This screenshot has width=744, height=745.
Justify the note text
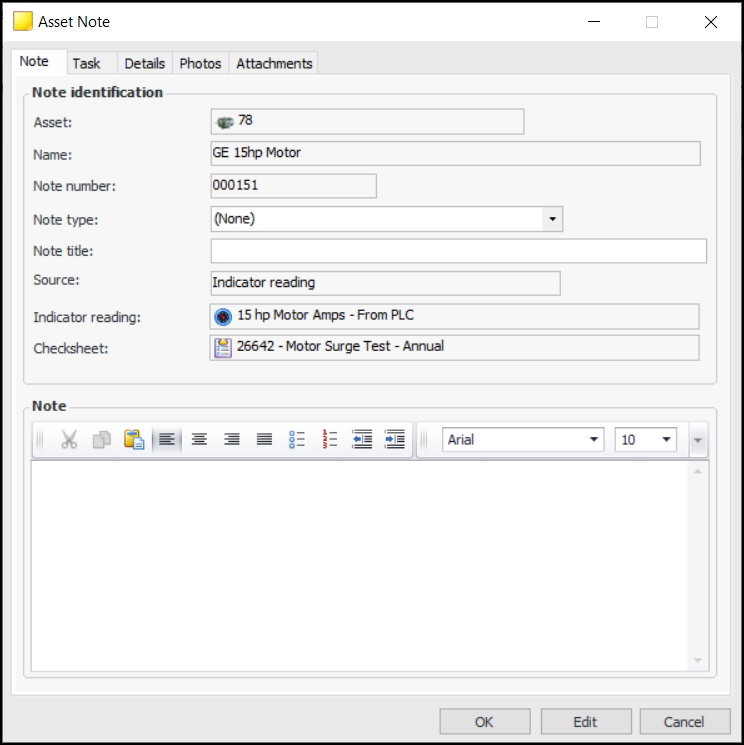point(264,440)
